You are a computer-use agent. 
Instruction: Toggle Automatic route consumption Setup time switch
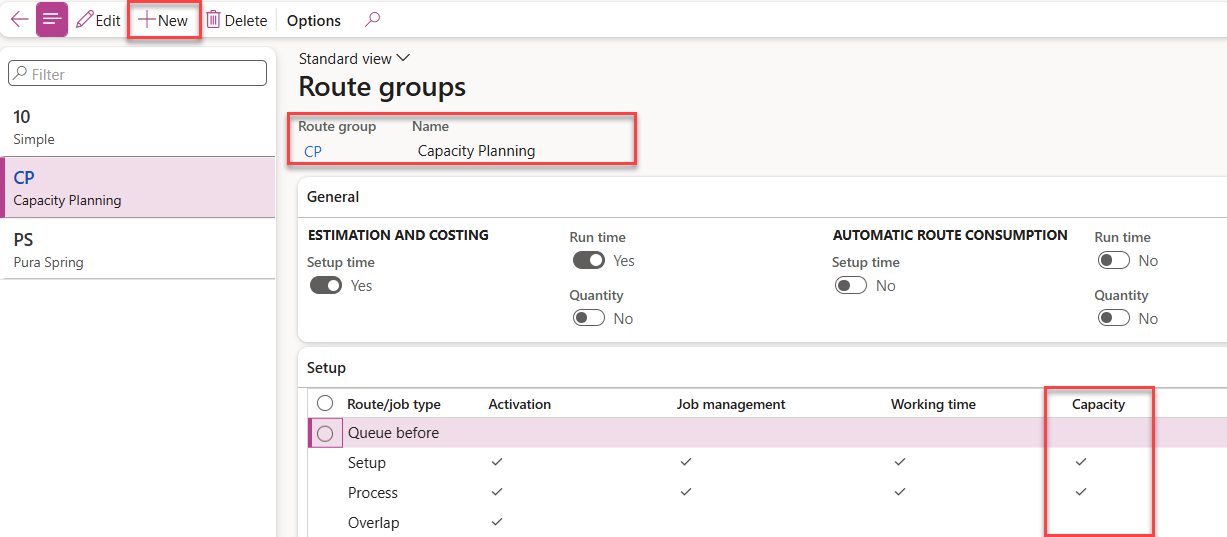coord(850,285)
